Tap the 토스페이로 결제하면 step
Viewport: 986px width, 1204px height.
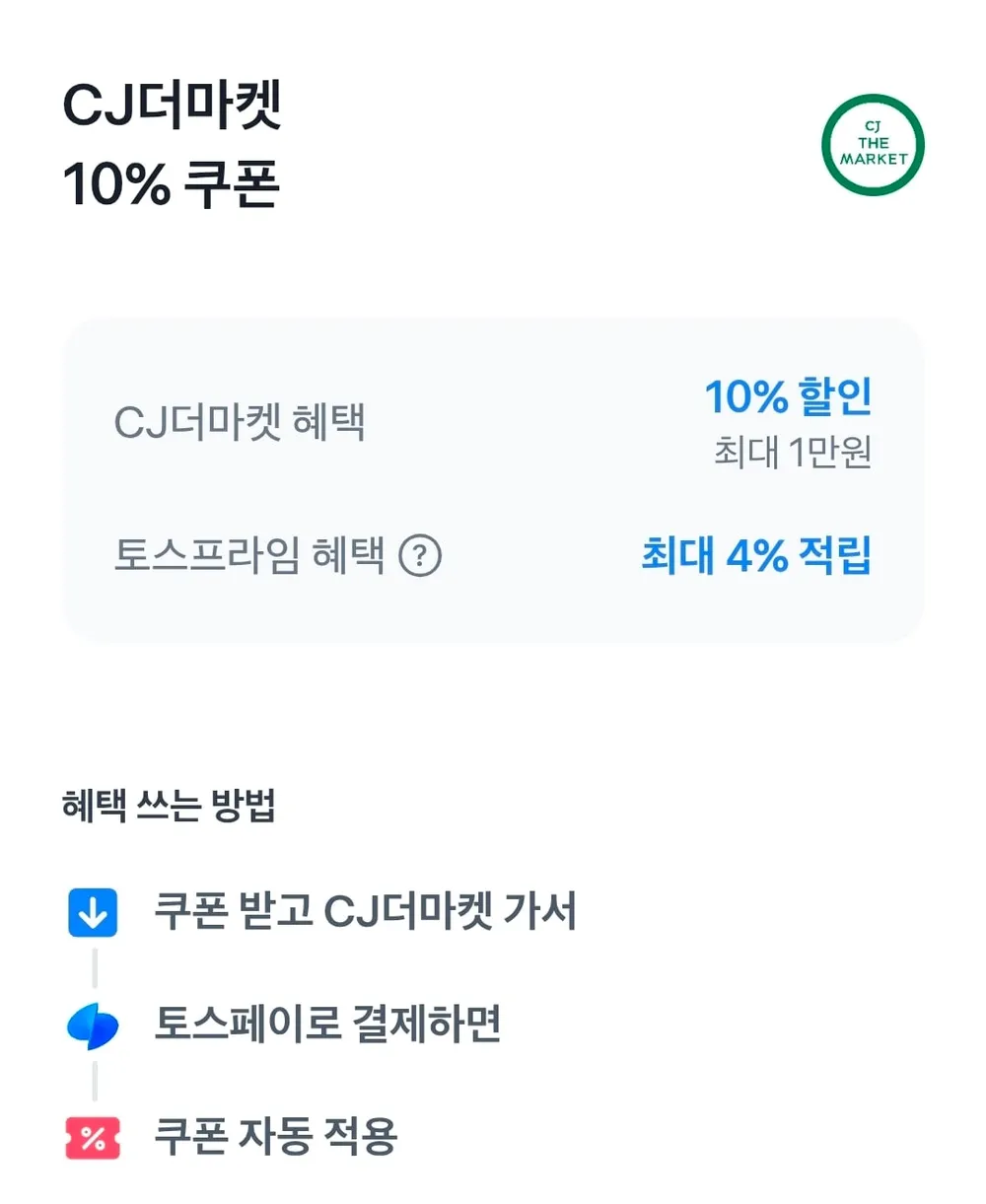[328, 1025]
